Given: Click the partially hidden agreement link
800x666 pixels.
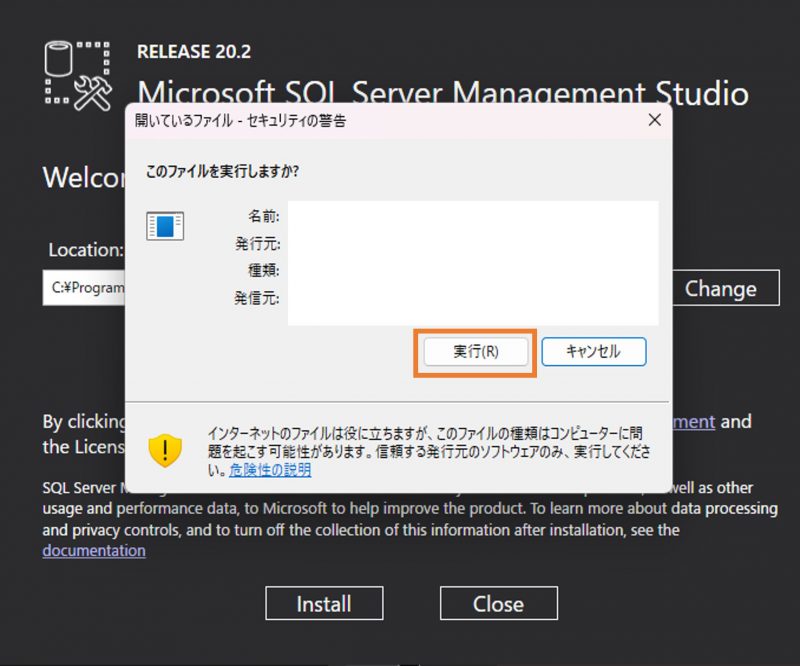Looking at the screenshot, I should click(x=693, y=422).
